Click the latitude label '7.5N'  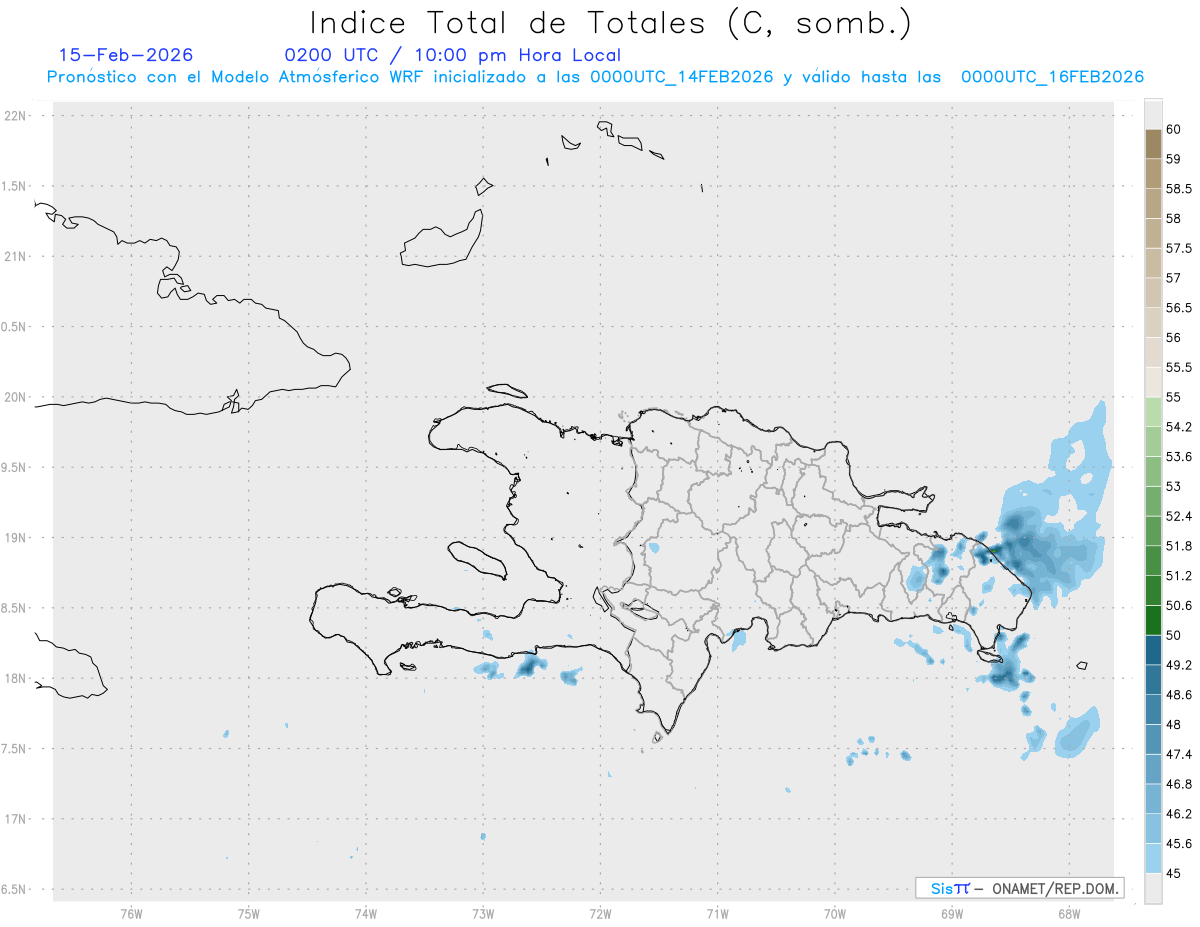click(x=15, y=749)
